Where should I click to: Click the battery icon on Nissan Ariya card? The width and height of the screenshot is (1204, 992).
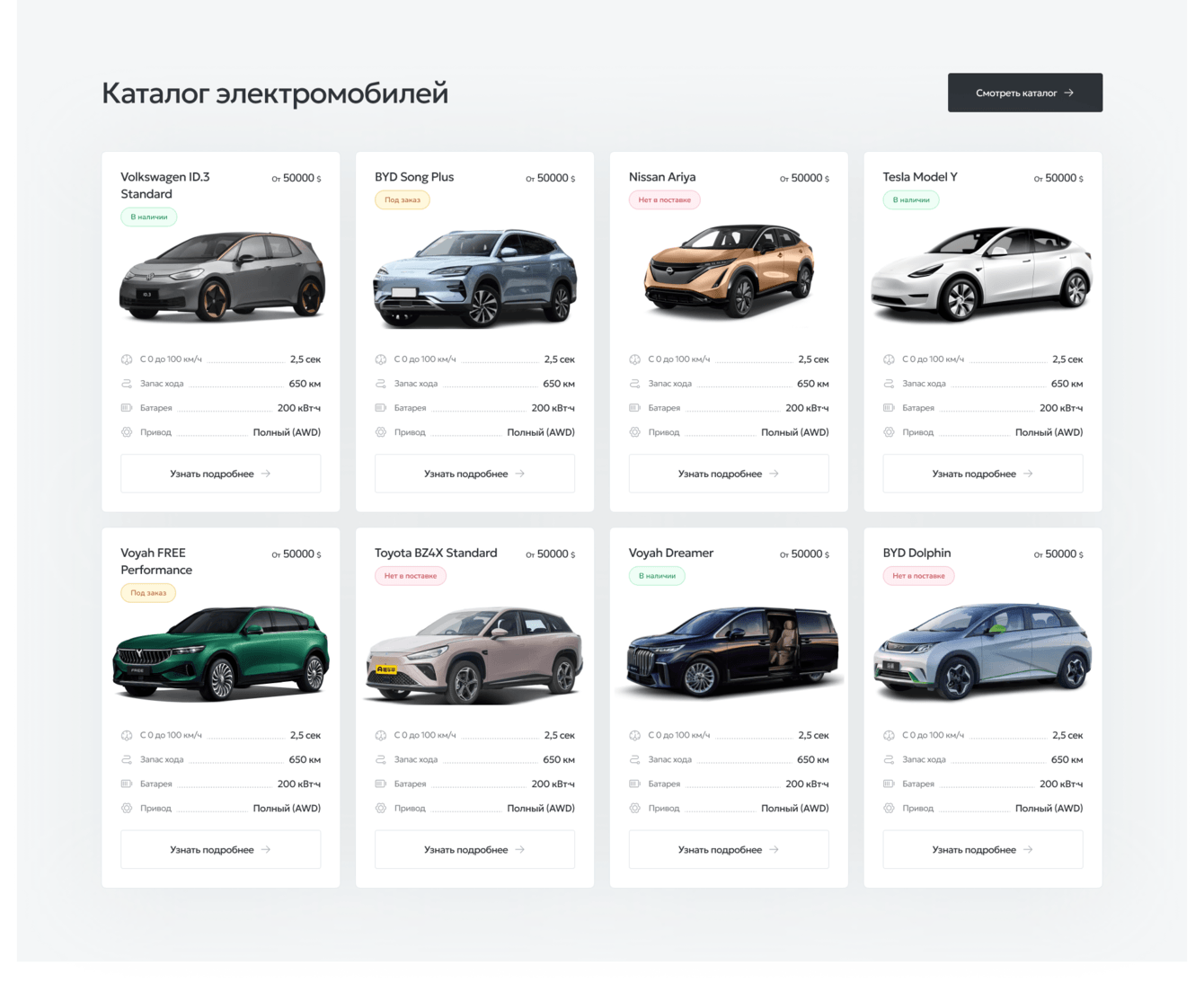pos(635,408)
